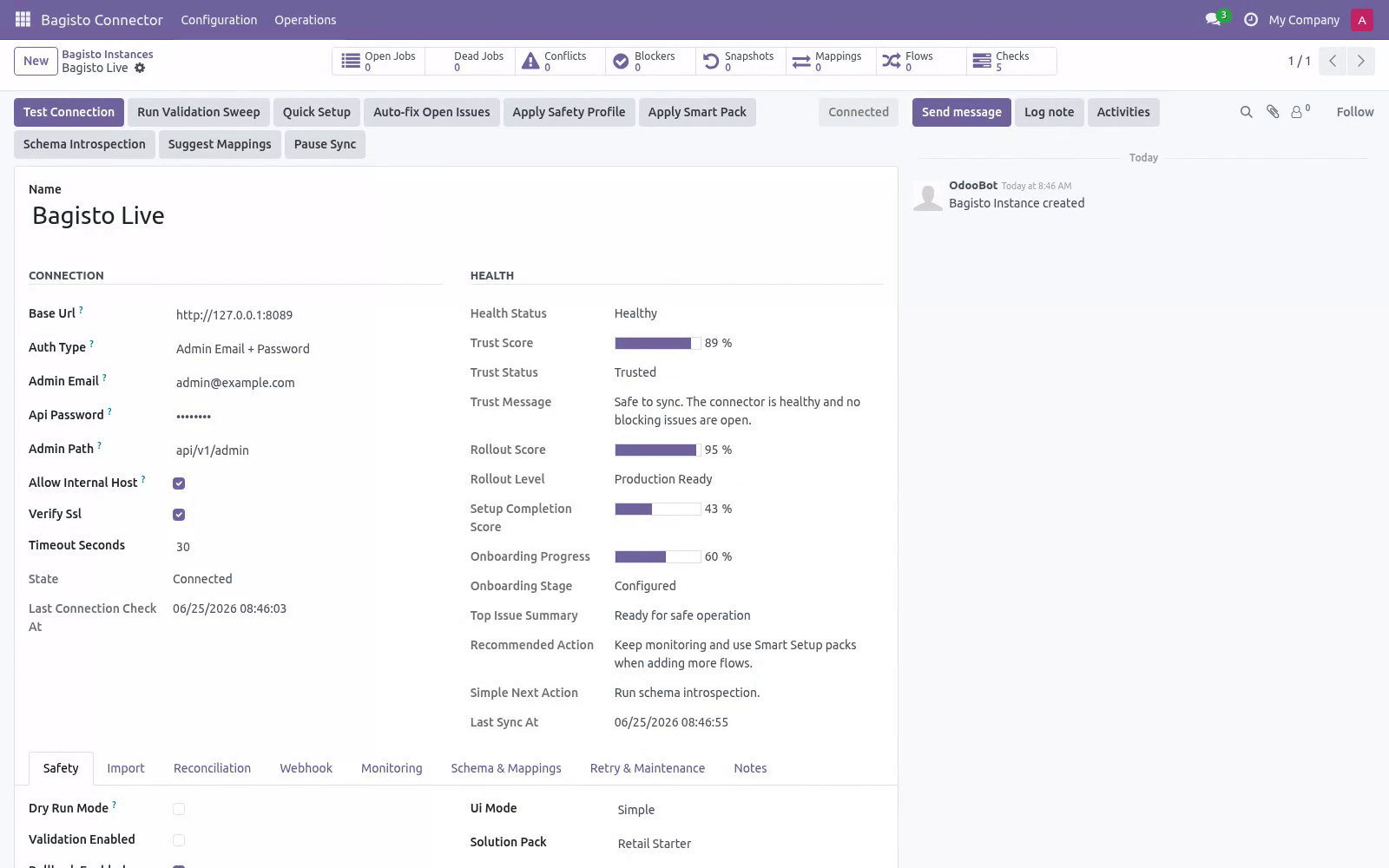The width and height of the screenshot is (1389, 868).
Task: Click the Run Validation Sweep button
Action: 198,112
